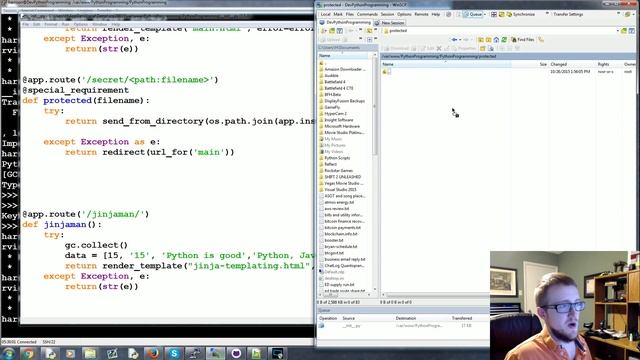
Task: Open Firefox from the taskbar
Action: point(153,353)
